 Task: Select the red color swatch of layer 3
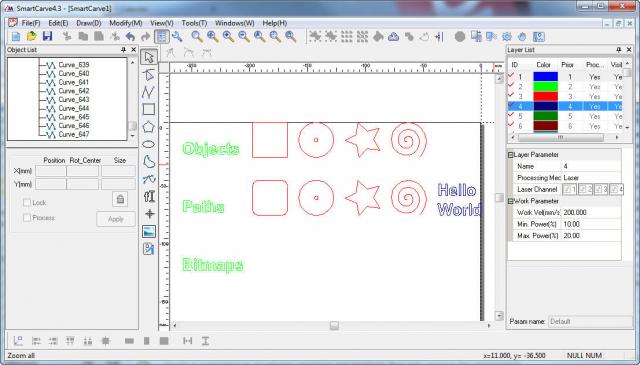[545, 96]
